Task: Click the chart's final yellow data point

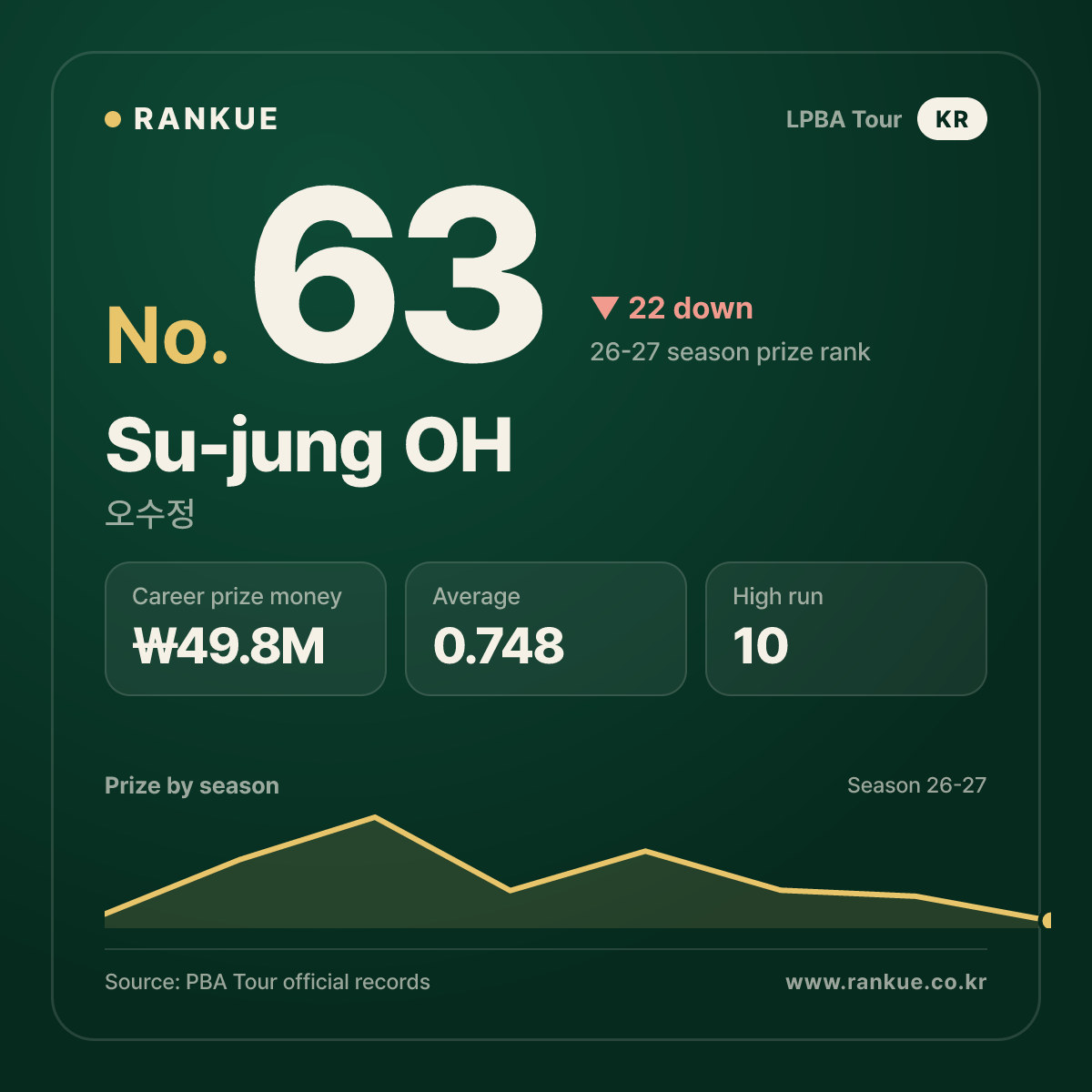Action: (1046, 920)
